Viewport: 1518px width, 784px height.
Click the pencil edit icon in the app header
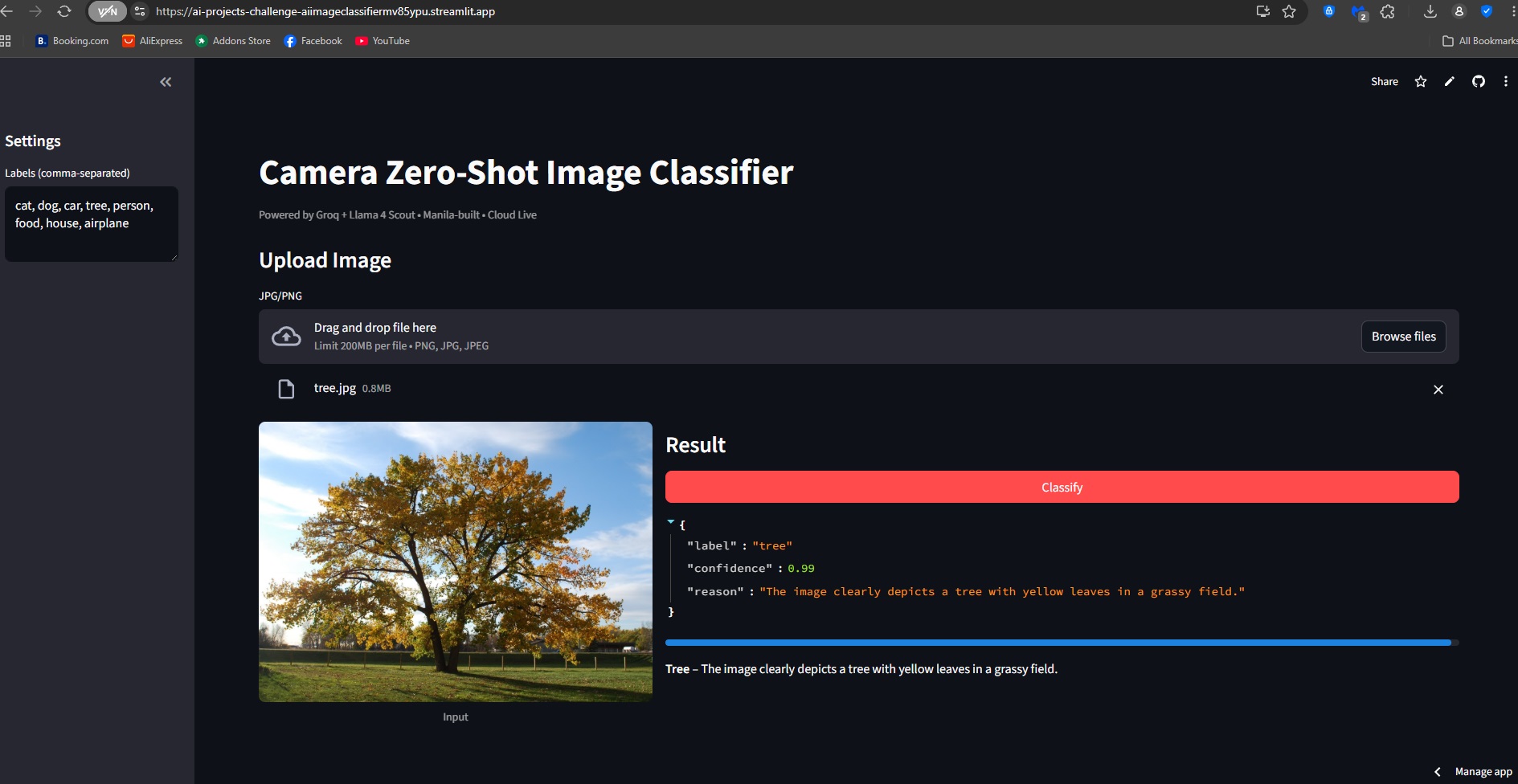point(1449,81)
